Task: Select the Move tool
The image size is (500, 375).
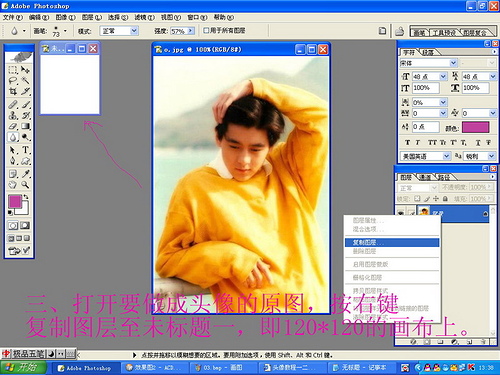Action: [25, 70]
